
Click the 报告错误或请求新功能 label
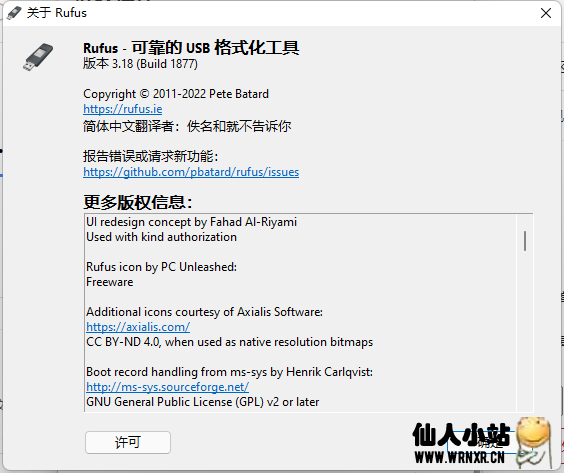click(x=150, y=156)
